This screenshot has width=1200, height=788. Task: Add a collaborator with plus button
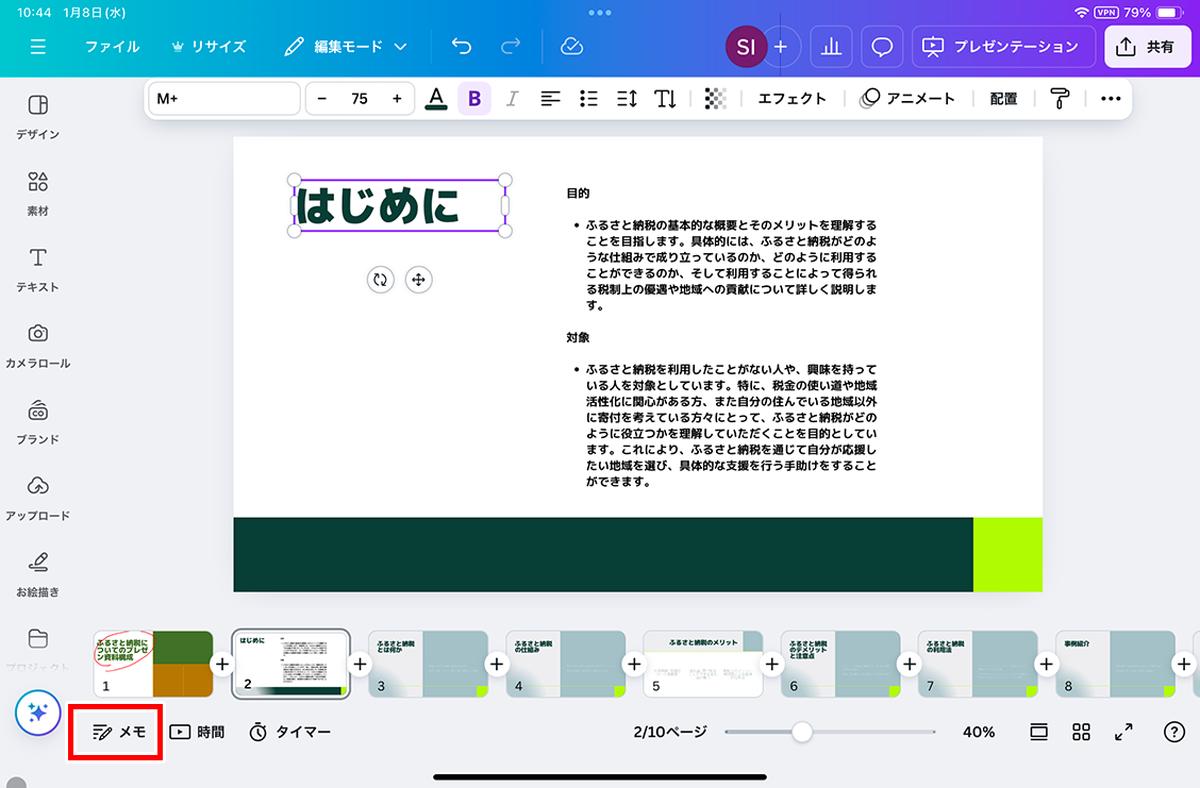pyautogui.click(x=781, y=47)
